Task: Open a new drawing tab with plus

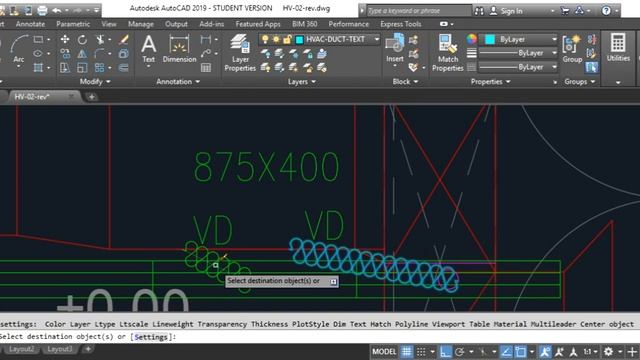Action: tap(91, 97)
